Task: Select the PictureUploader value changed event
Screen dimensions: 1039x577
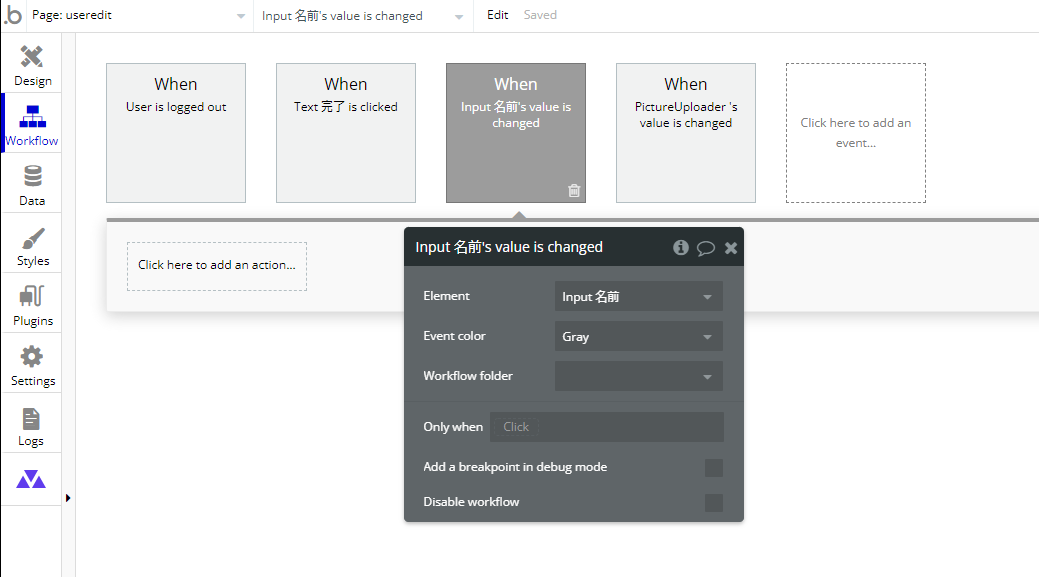Action: point(686,133)
